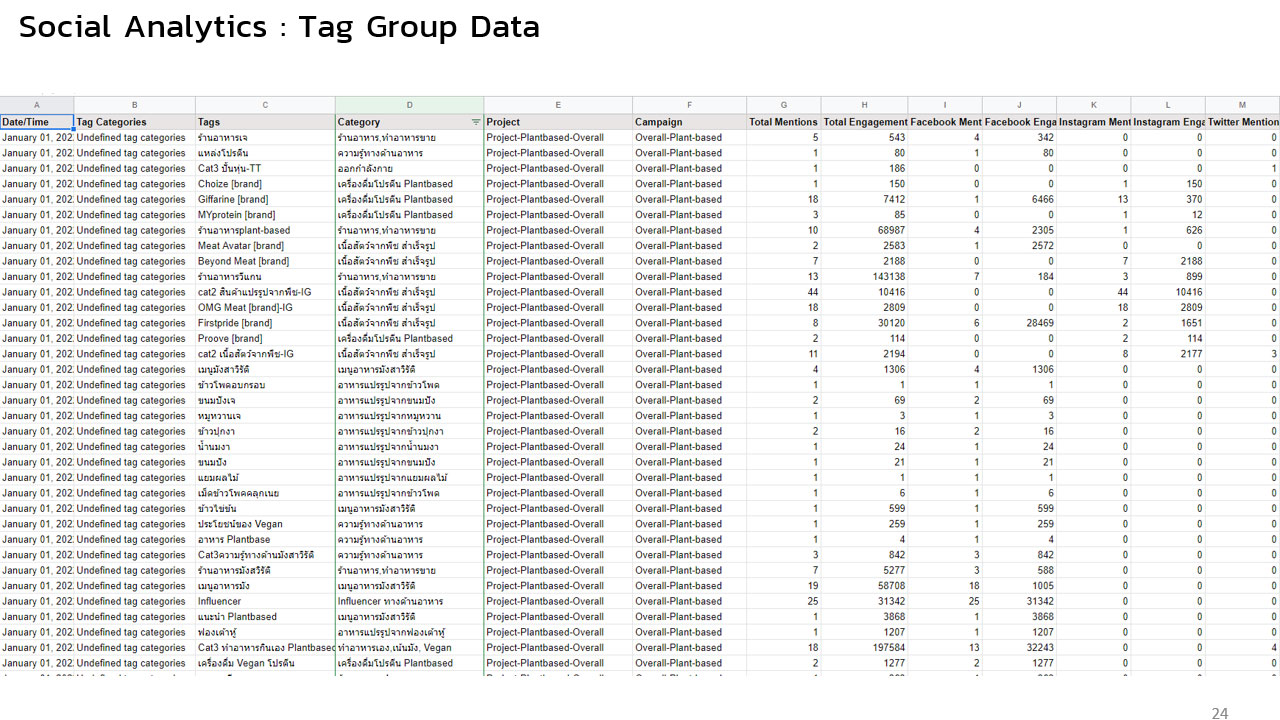1280x720 pixels.
Task: Select column F header
Action: point(689,105)
